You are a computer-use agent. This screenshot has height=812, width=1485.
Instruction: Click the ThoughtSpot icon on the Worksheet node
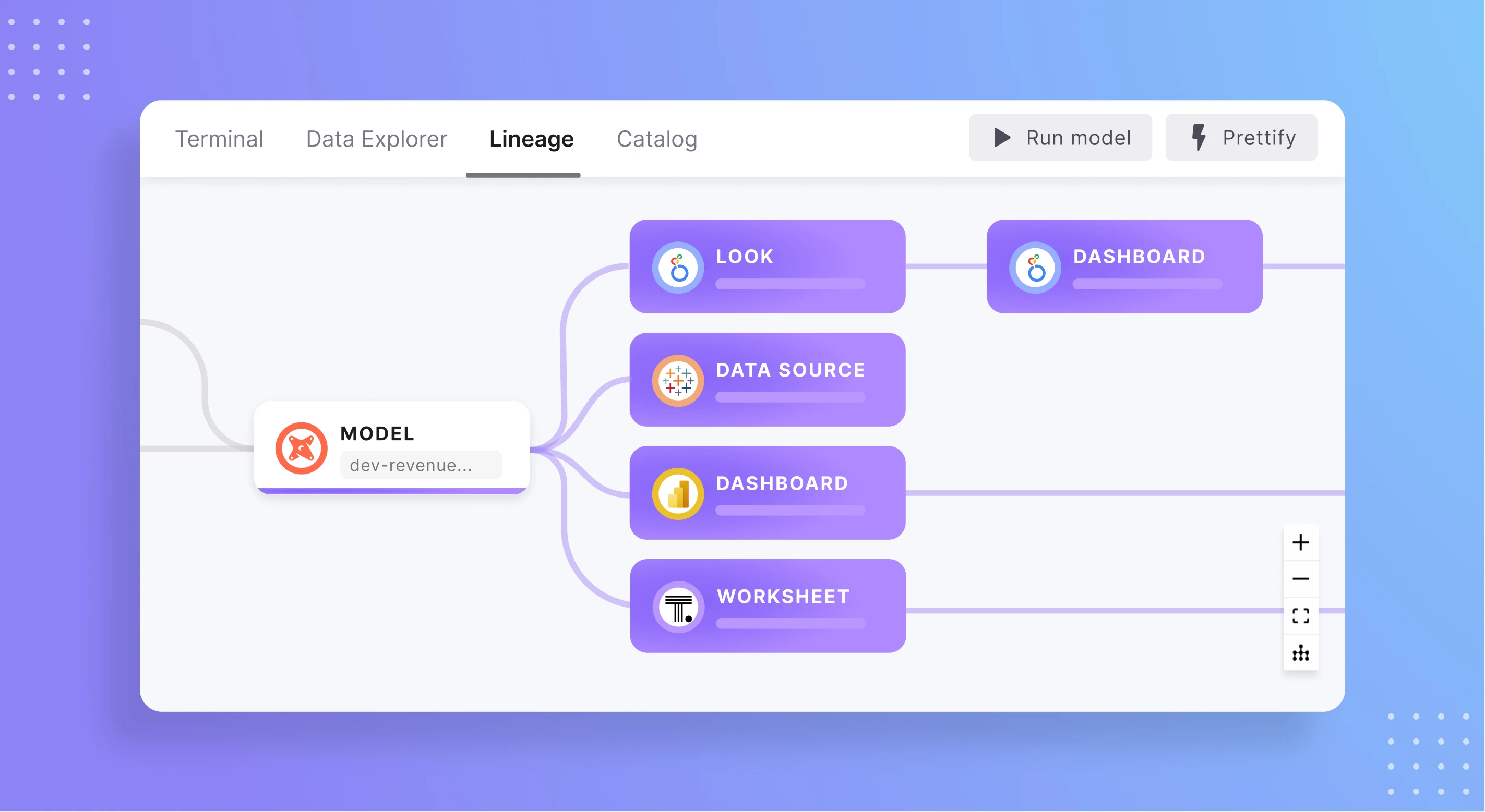pos(678,608)
